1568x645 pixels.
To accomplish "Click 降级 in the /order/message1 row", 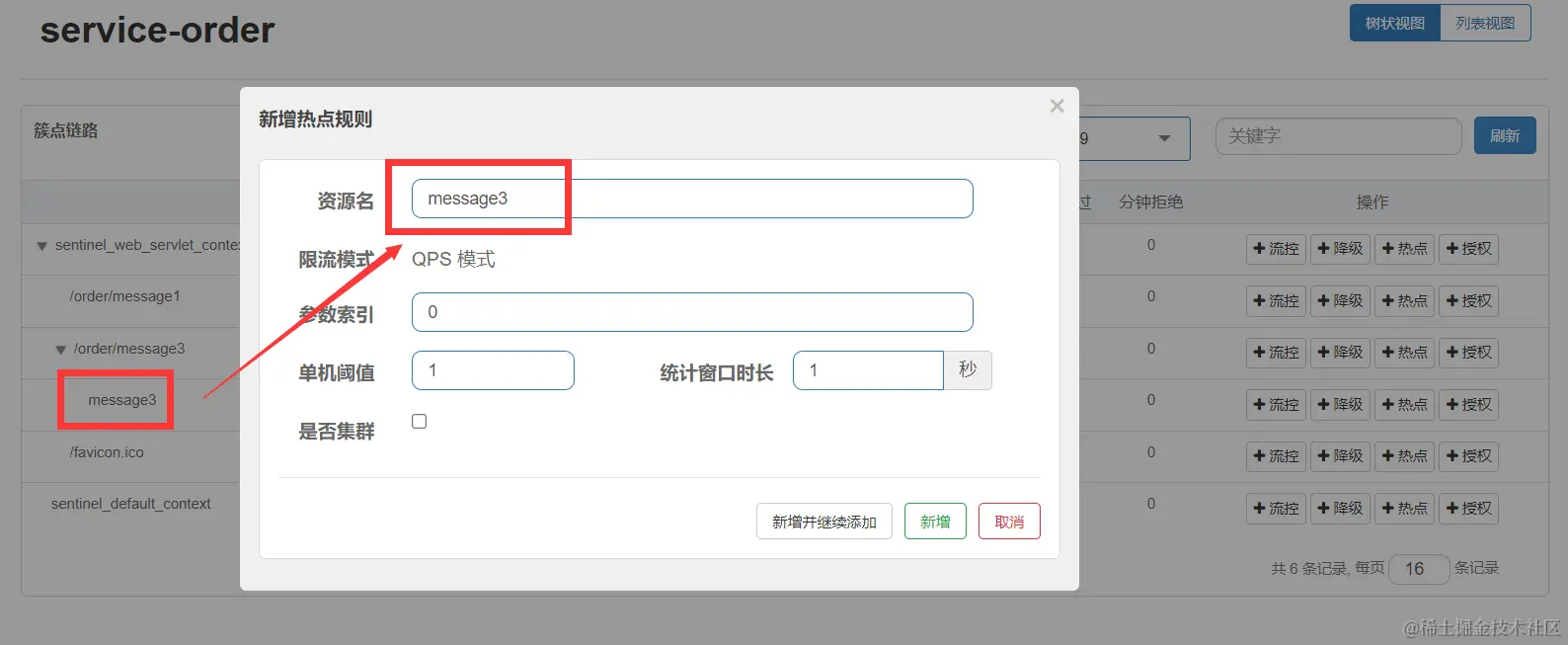I will tap(1340, 301).
